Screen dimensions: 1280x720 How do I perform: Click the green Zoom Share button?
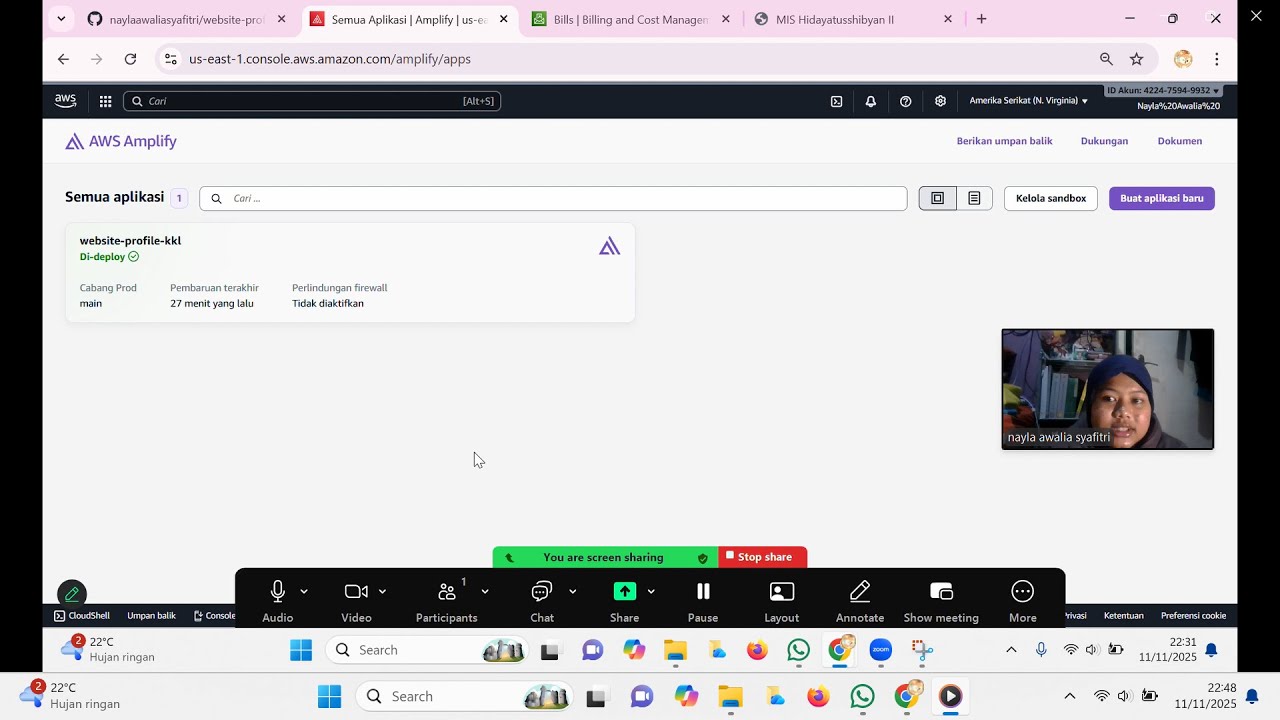coord(624,600)
